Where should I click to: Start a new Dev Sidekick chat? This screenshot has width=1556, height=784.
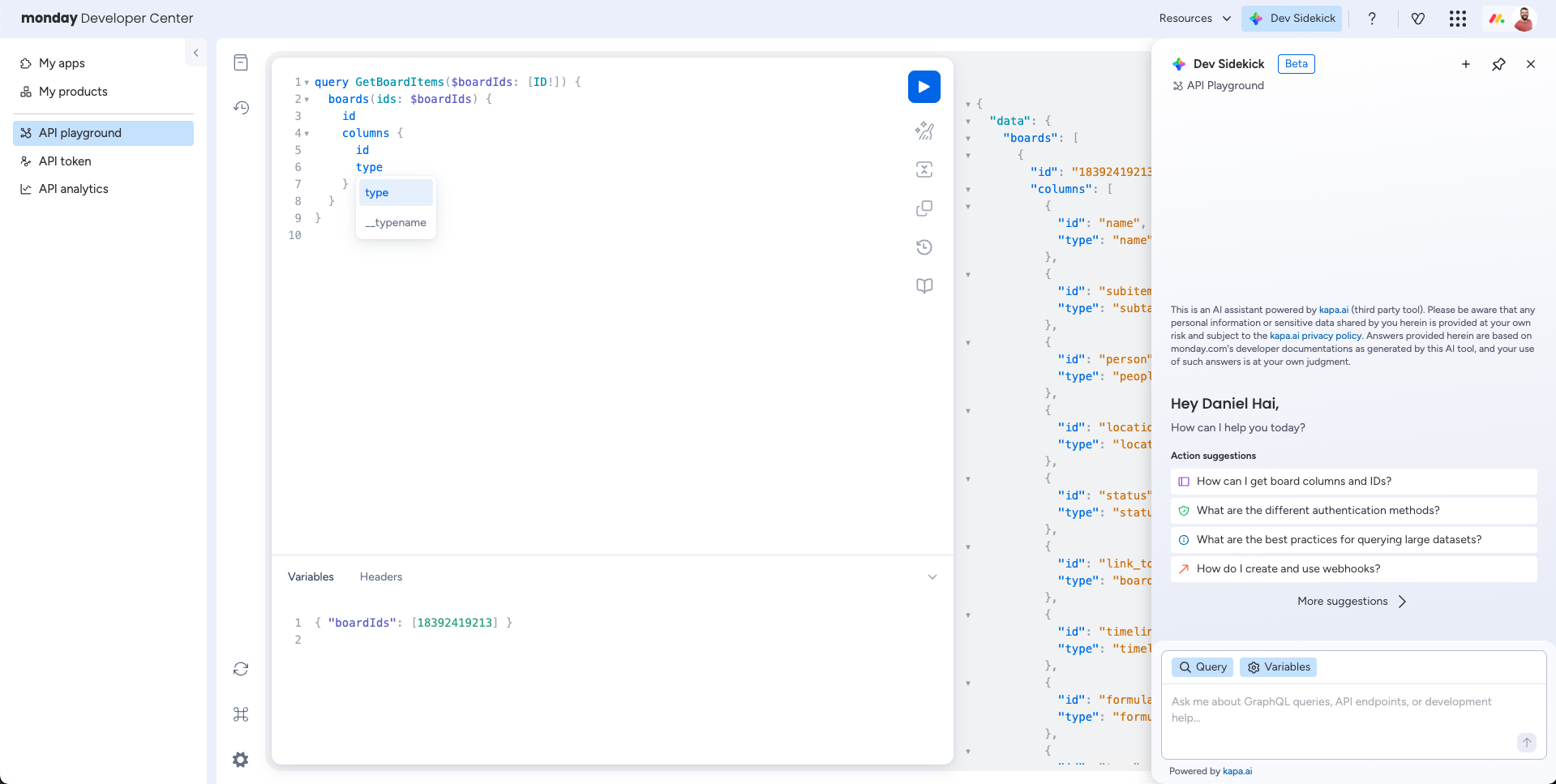click(1466, 64)
